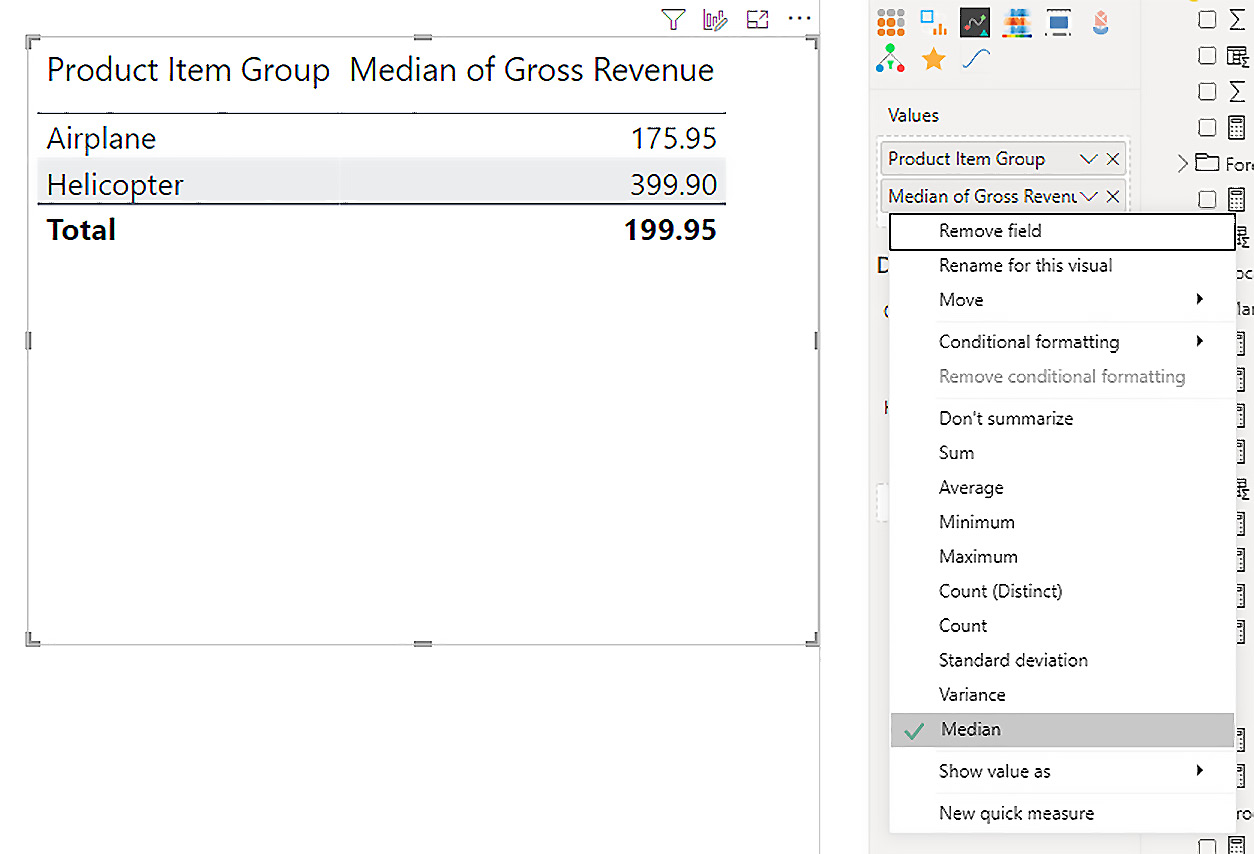The height and width of the screenshot is (854, 1254).
Task: Expand the folder in the Fields list
Action: [1183, 163]
